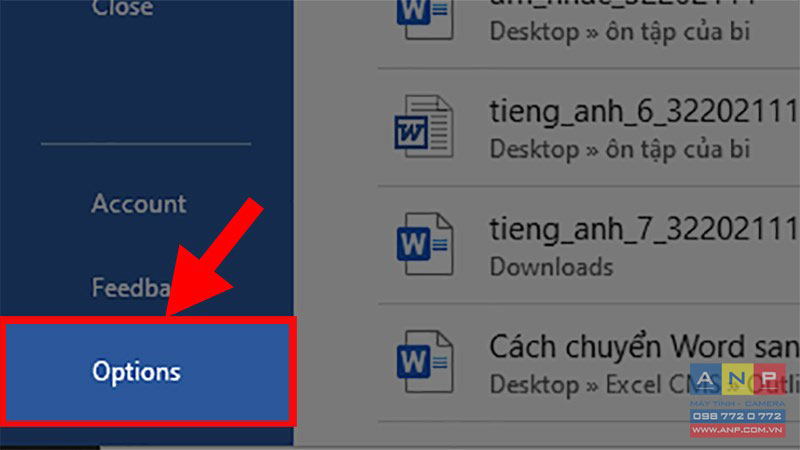Click the legacy Word document icon for tieng_anh_6
Screen dimensions: 800x450
(424, 127)
